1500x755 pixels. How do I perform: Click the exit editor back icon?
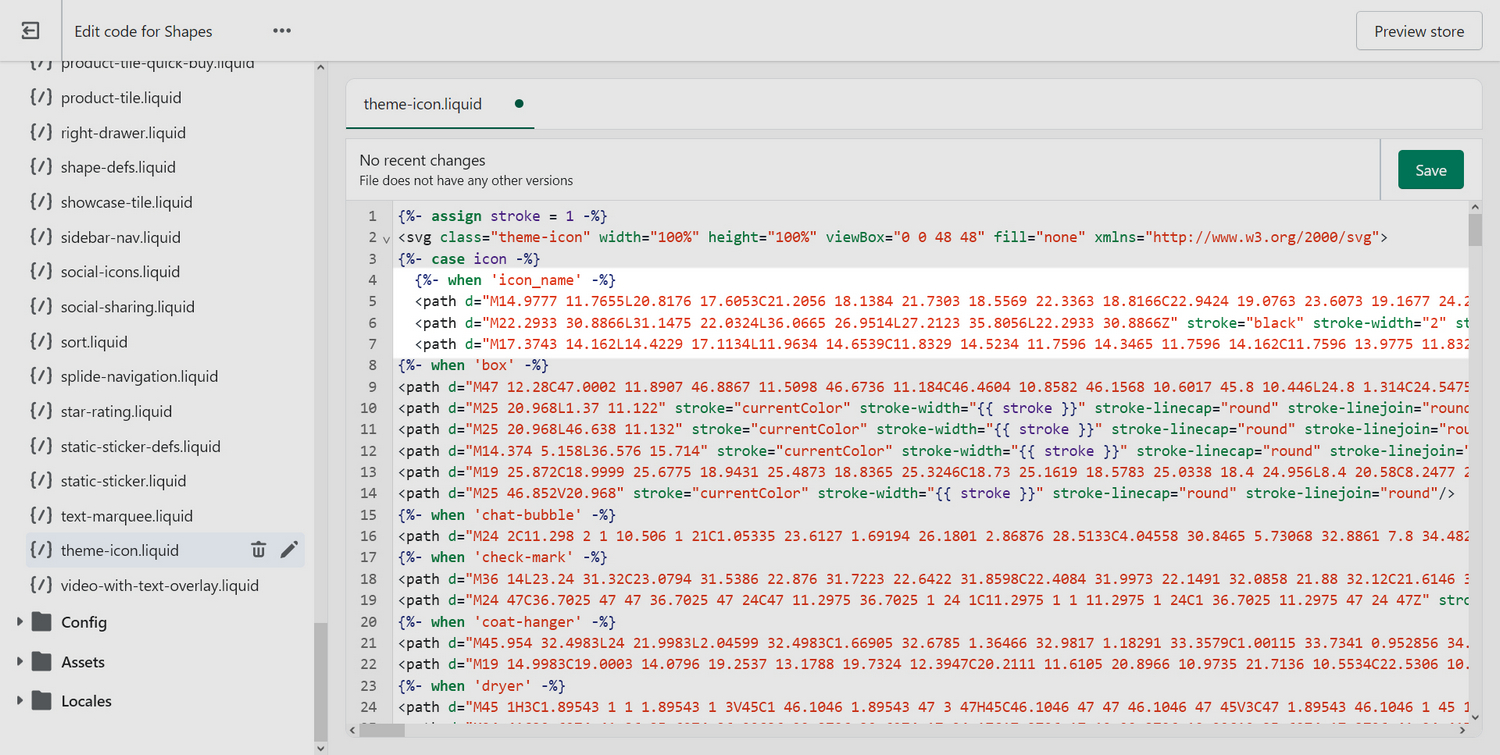(x=30, y=31)
